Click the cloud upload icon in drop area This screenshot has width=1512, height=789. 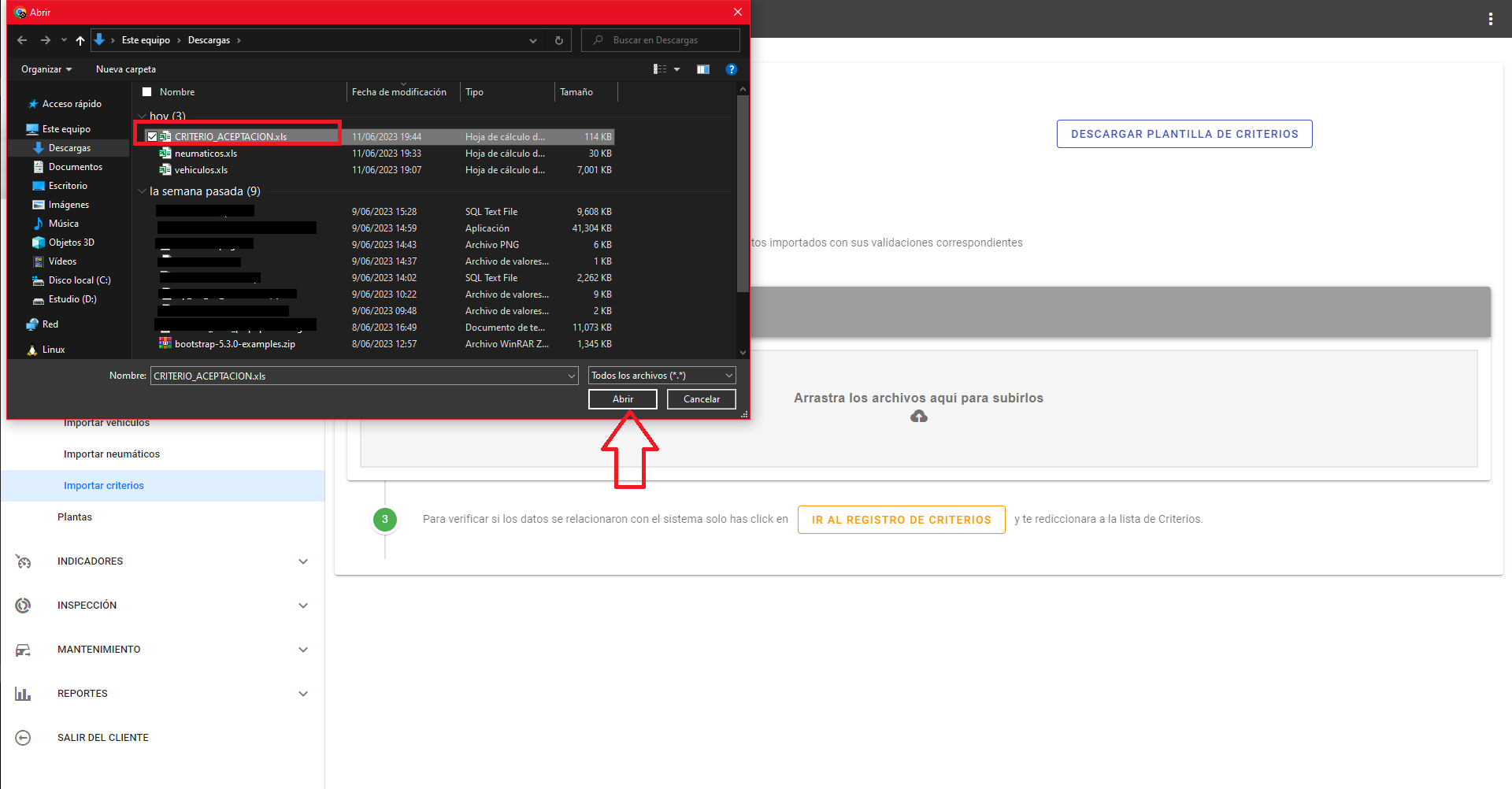[x=918, y=417]
